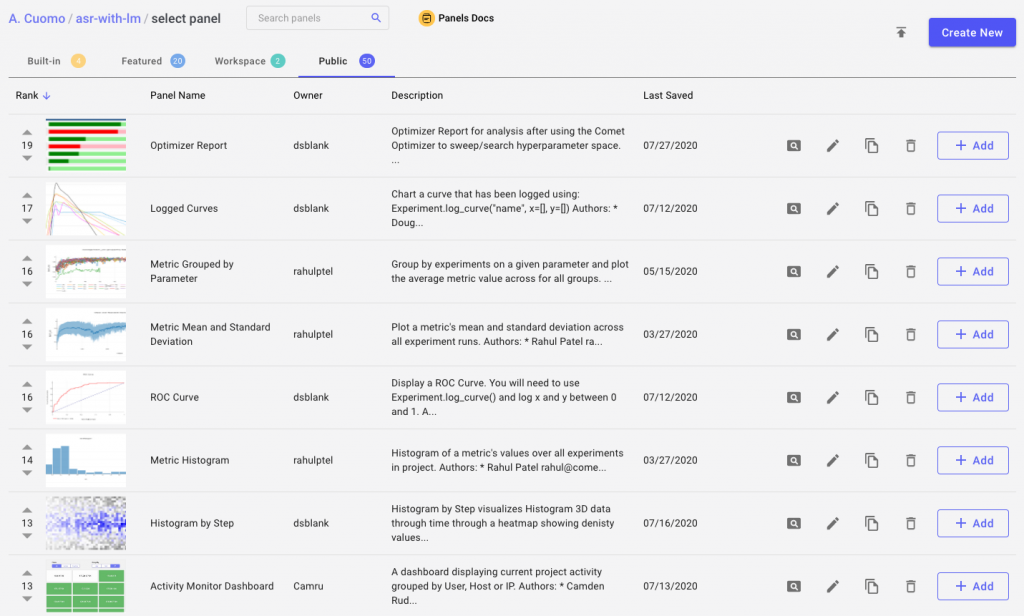Viewport: 1024px width, 616px height.
Task: Open the Workspace tab
Action: [x=249, y=61]
